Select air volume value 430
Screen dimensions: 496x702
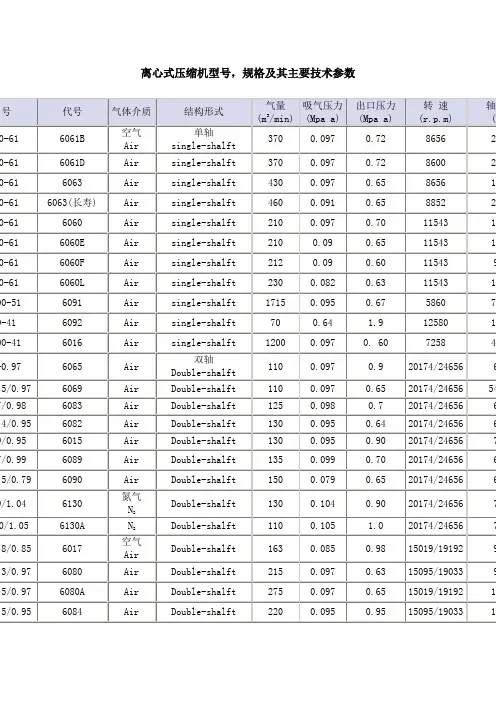coord(275,183)
